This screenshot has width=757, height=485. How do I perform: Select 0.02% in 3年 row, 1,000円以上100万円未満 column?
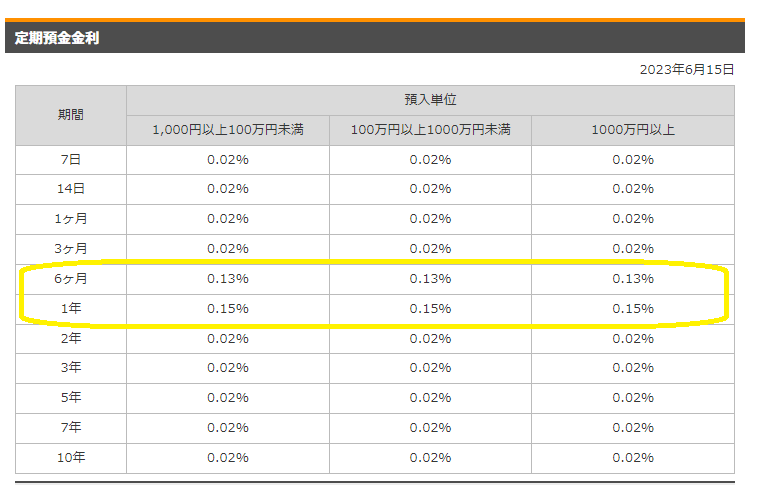tap(228, 368)
